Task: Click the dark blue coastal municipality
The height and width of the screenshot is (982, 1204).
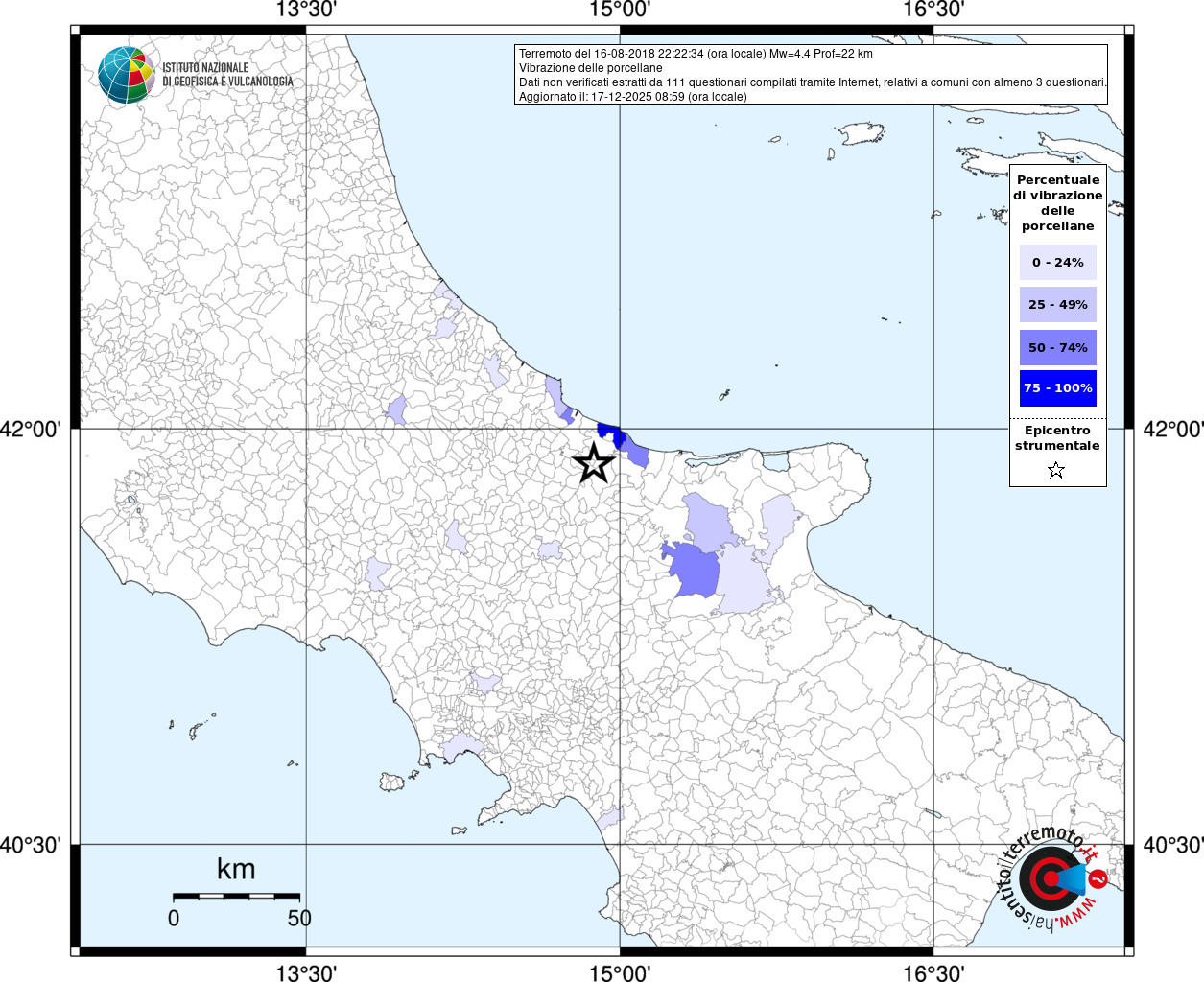Action: click(608, 432)
